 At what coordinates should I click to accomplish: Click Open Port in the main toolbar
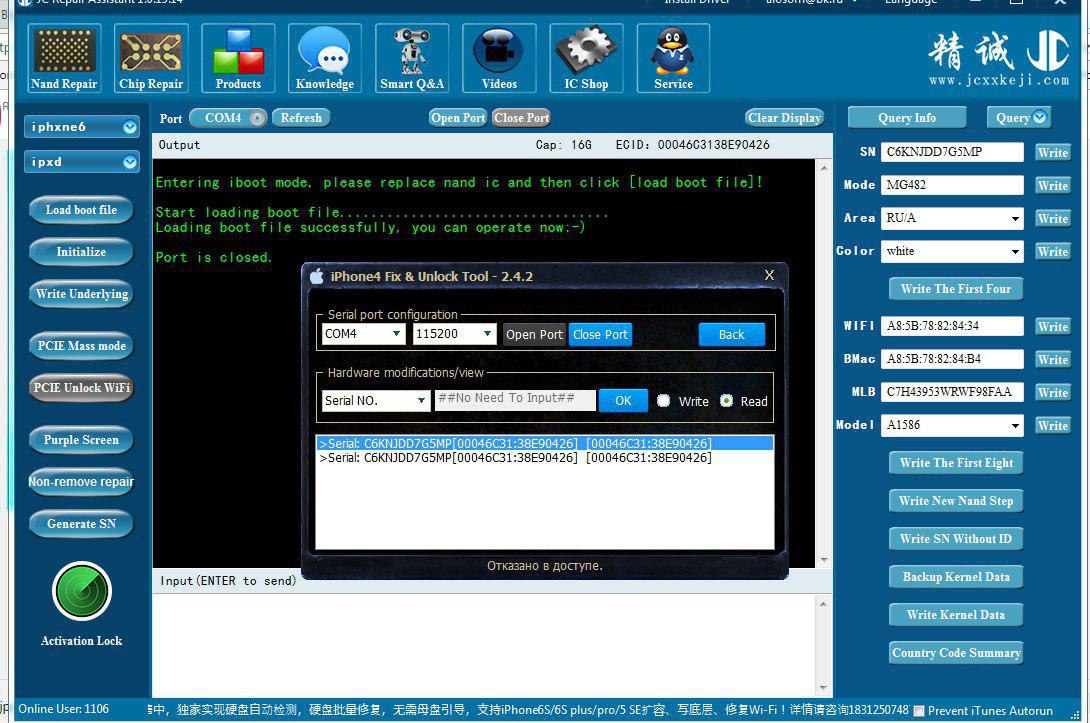click(458, 118)
